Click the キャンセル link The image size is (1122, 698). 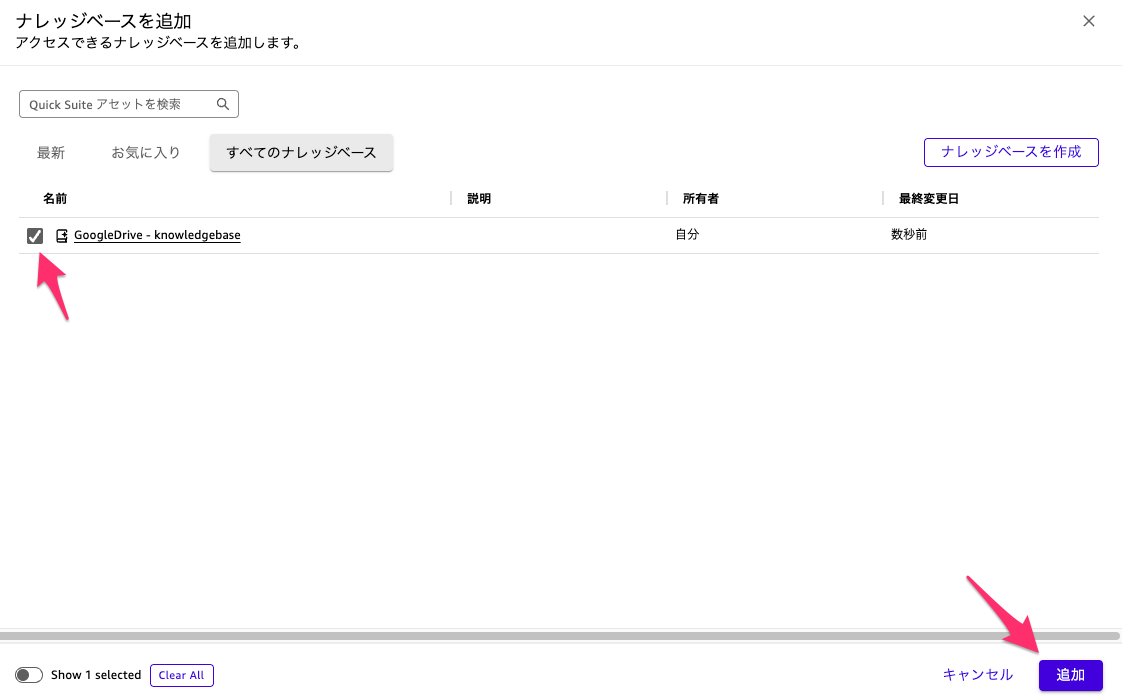click(976, 675)
